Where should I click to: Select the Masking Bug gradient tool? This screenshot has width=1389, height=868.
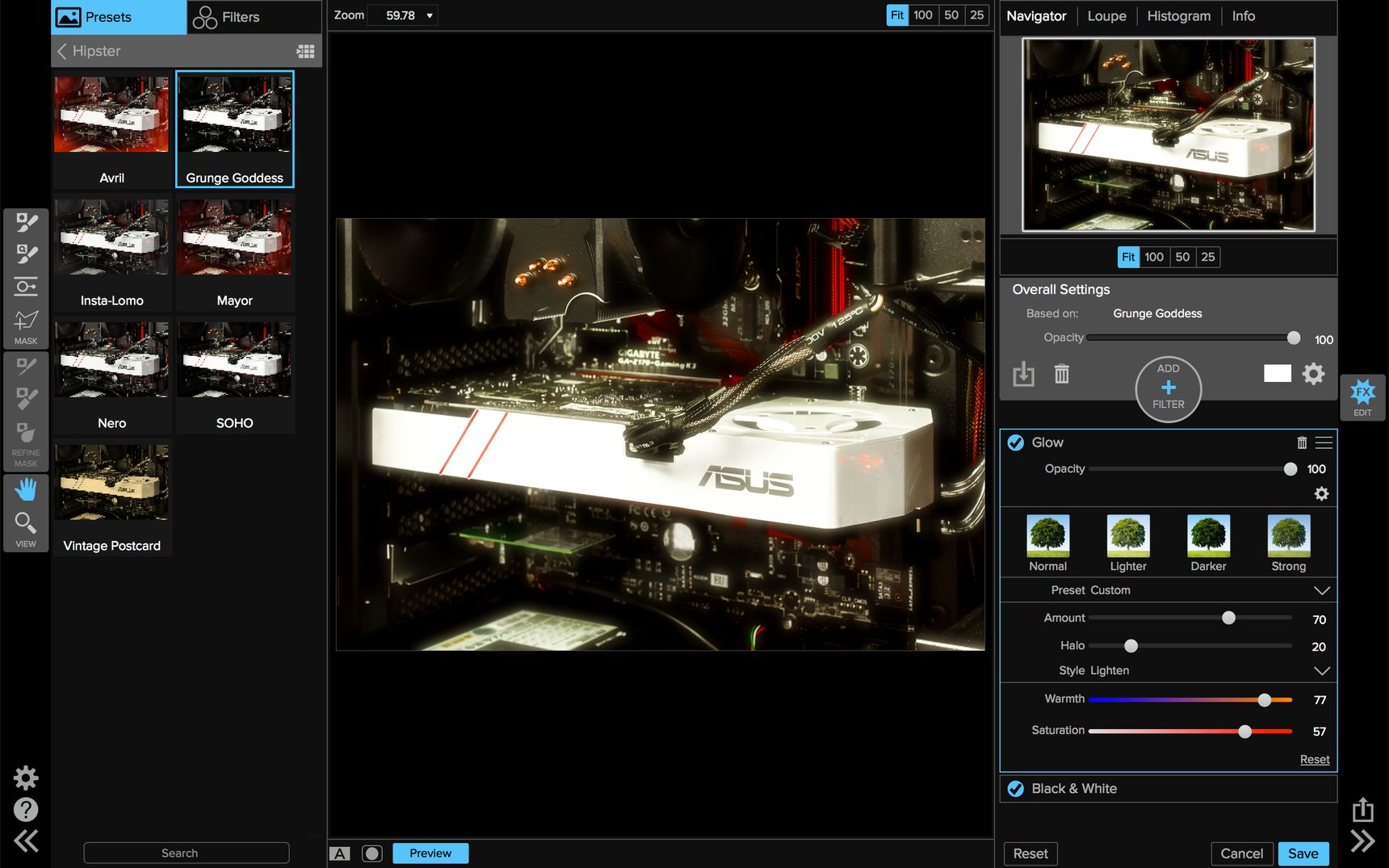[26, 287]
